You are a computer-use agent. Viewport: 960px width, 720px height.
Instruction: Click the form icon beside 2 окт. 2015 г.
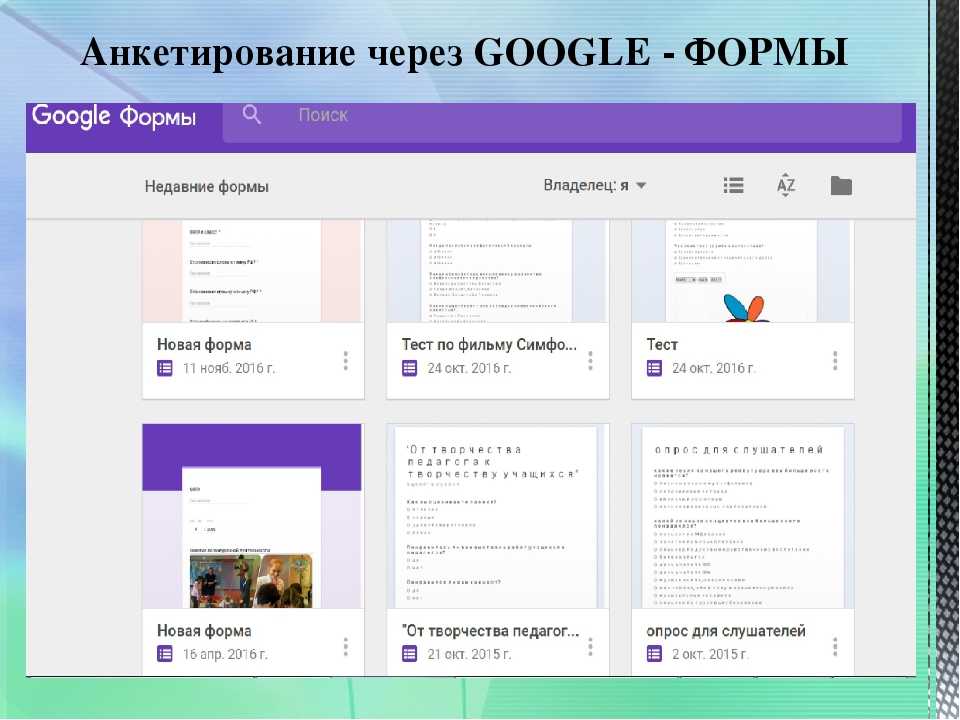pyautogui.click(x=654, y=654)
